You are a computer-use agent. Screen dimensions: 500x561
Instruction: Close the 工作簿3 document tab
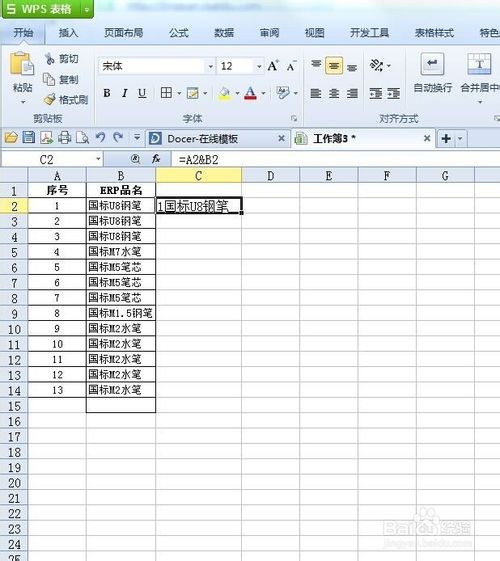coord(427,138)
